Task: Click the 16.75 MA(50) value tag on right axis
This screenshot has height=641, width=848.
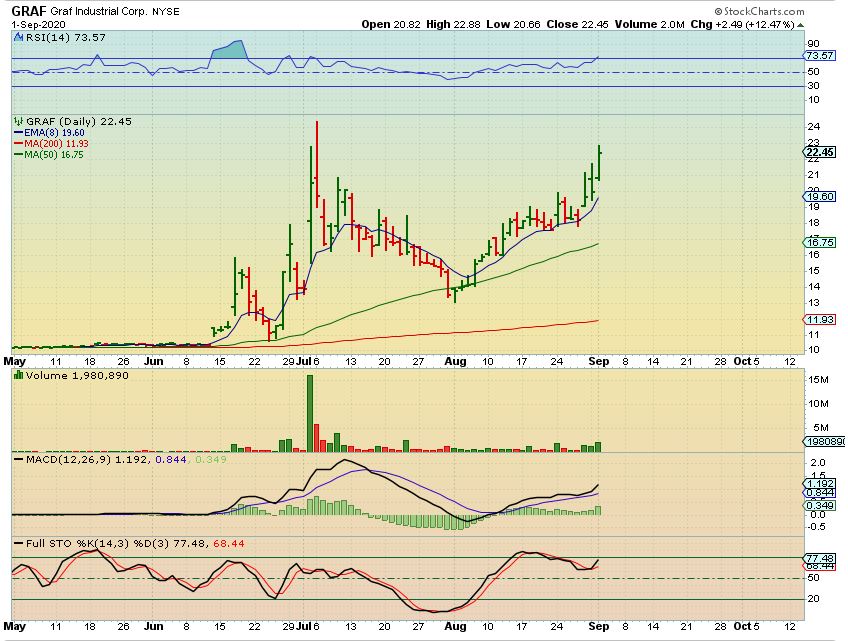Action: [x=819, y=242]
